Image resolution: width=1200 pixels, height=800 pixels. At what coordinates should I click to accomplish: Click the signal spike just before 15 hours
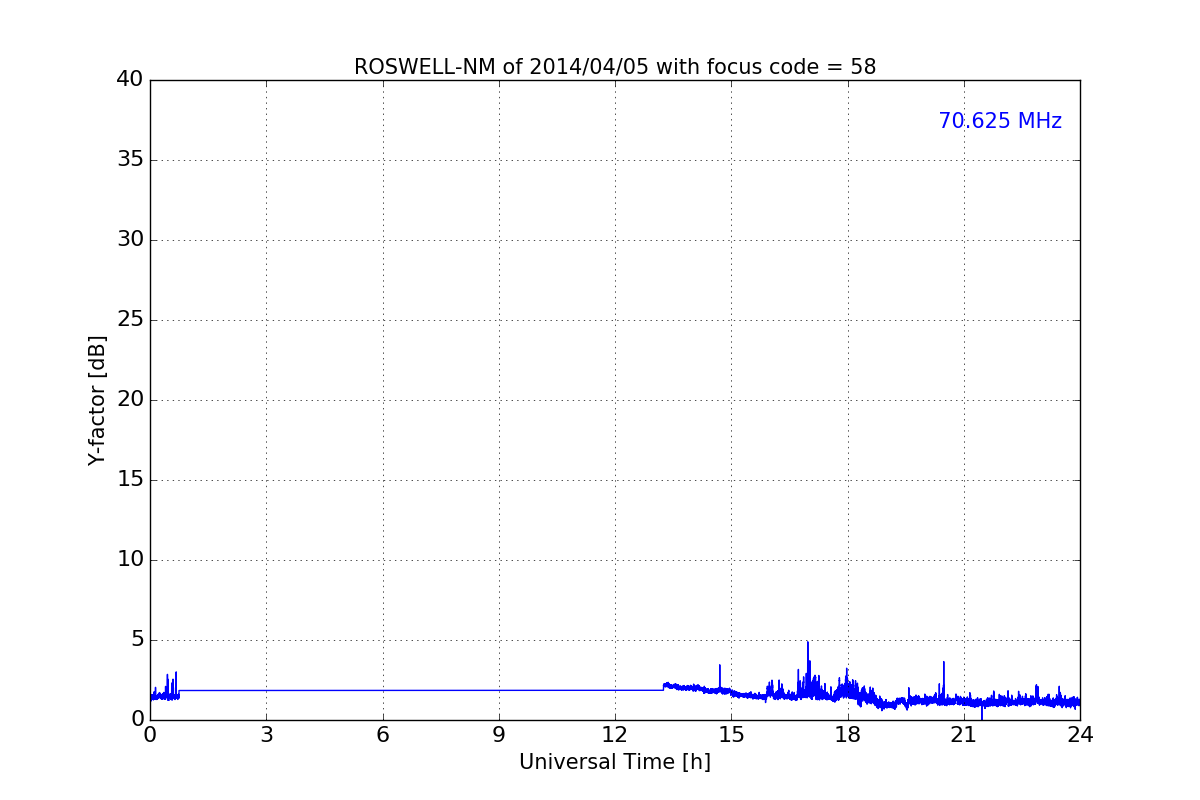[719, 676]
